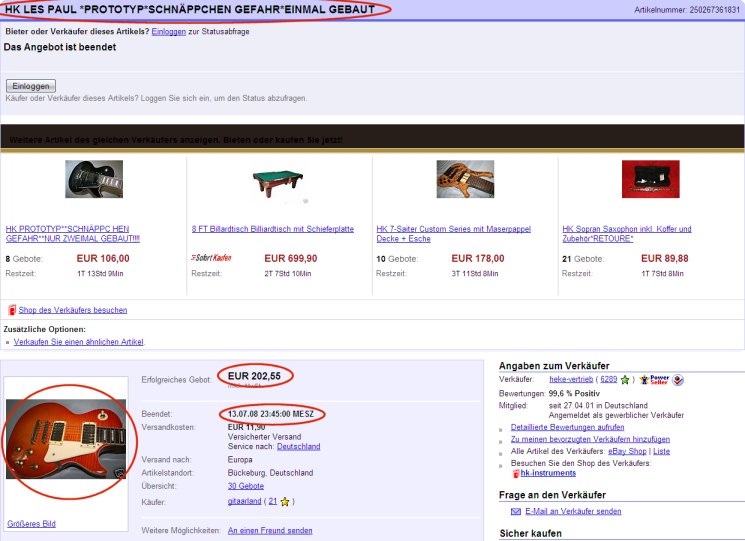Click the red shop icon beside Shop des Verkäufers
This screenshot has width=745, height=541.
[12, 310]
